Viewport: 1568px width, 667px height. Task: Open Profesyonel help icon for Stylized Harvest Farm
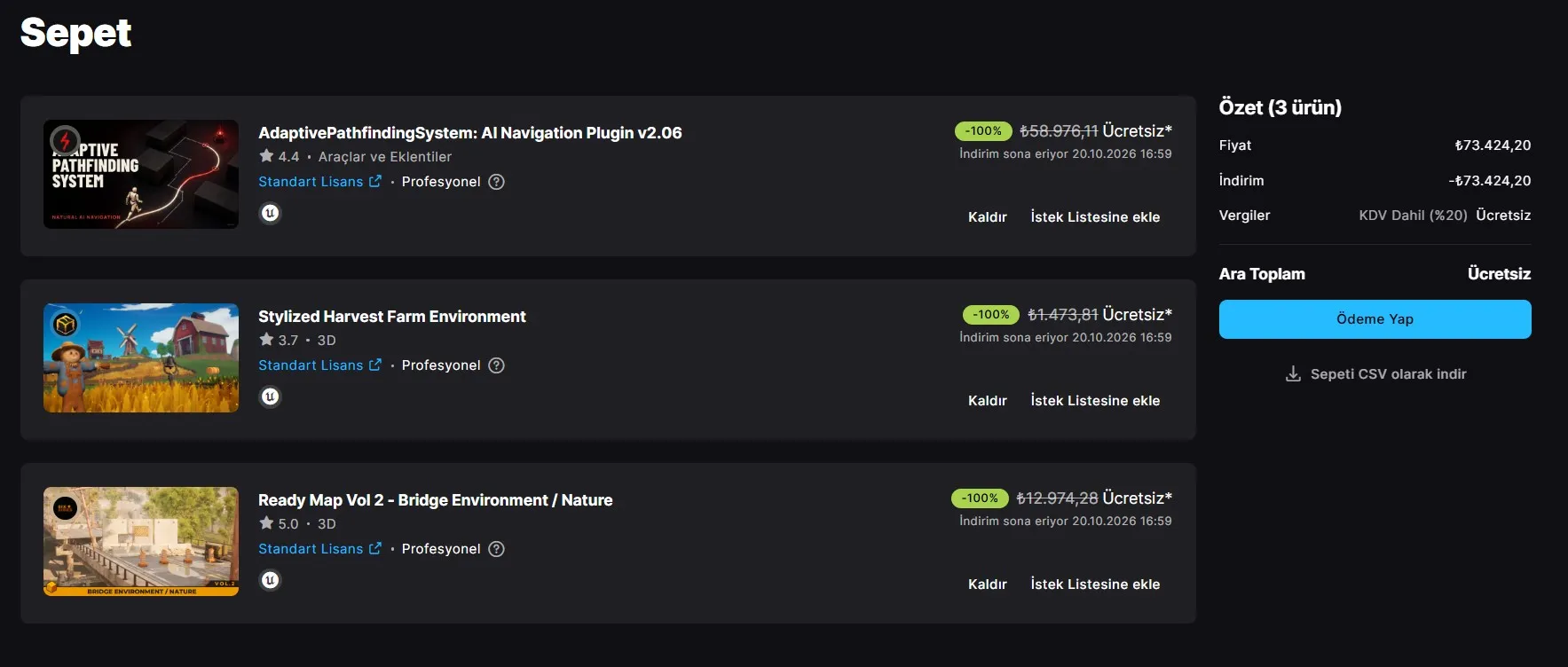(x=497, y=365)
